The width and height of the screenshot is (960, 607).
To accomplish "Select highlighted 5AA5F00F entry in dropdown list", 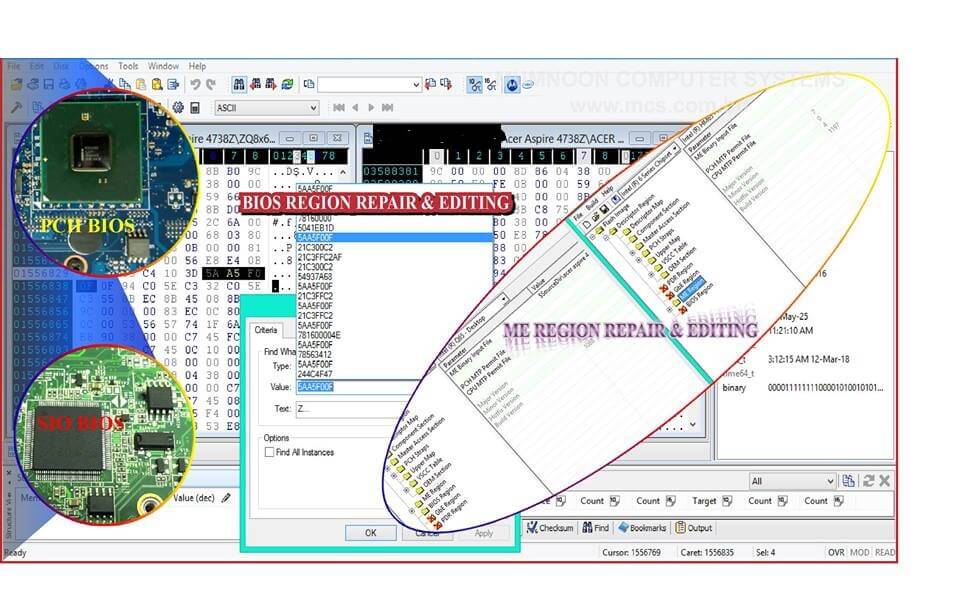I will click(x=394, y=238).
